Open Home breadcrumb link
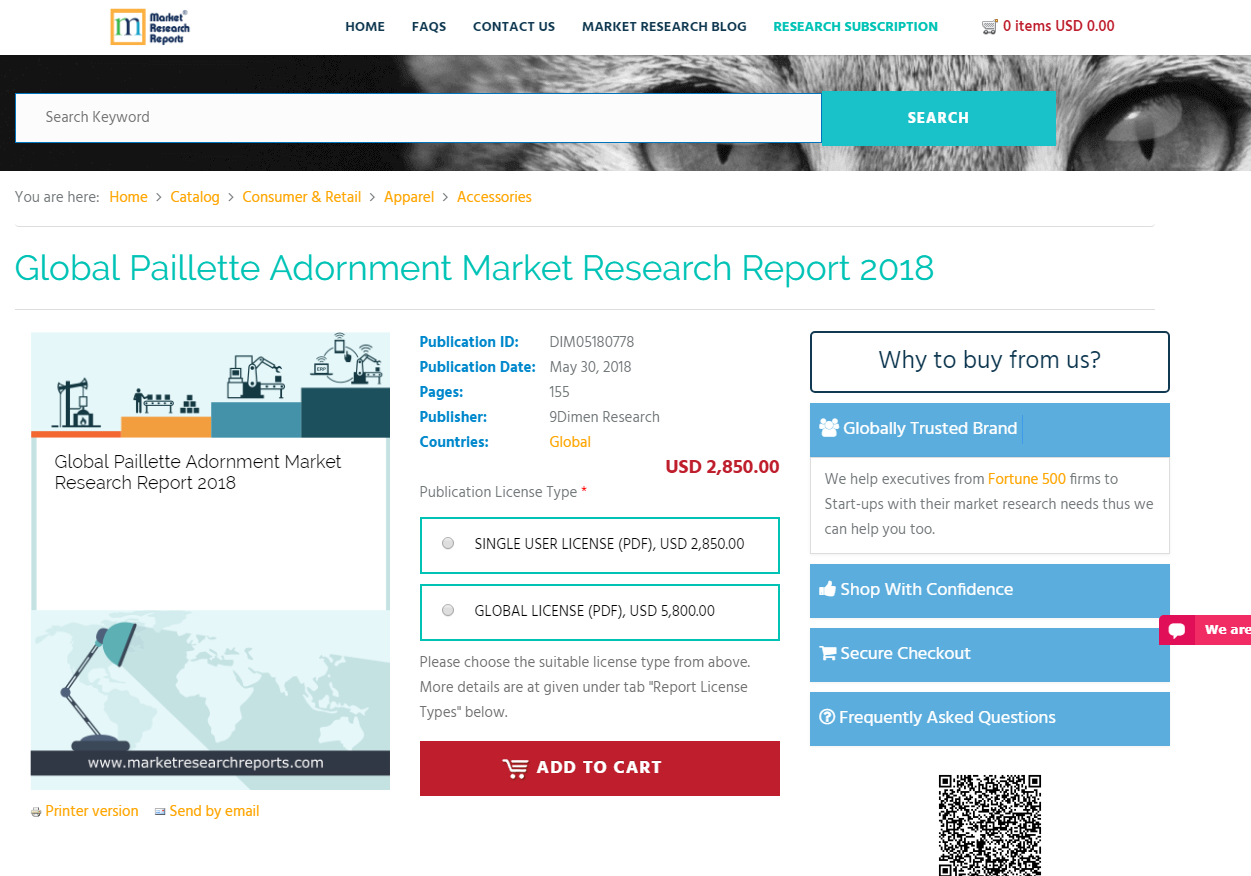This screenshot has height=876, width=1251. point(128,197)
